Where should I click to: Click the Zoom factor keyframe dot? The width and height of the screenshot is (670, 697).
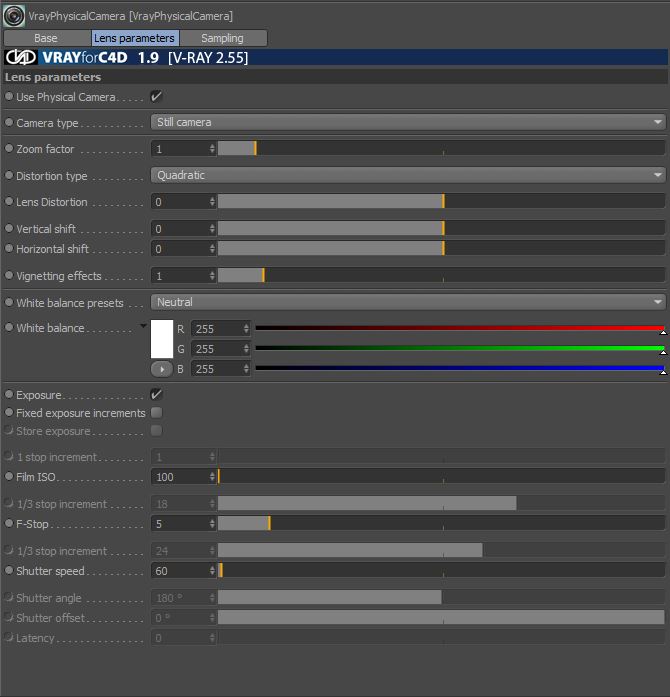9,148
